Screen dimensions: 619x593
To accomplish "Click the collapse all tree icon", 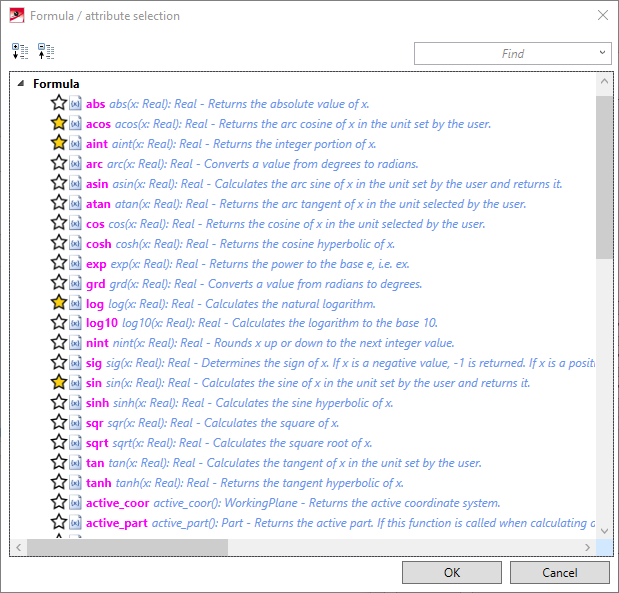I will point(46,52).
